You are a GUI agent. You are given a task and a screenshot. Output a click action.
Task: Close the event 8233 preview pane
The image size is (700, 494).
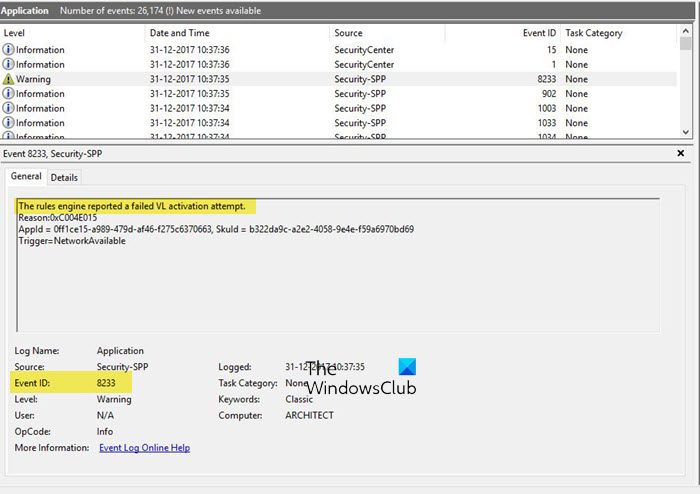click(680, 153)
